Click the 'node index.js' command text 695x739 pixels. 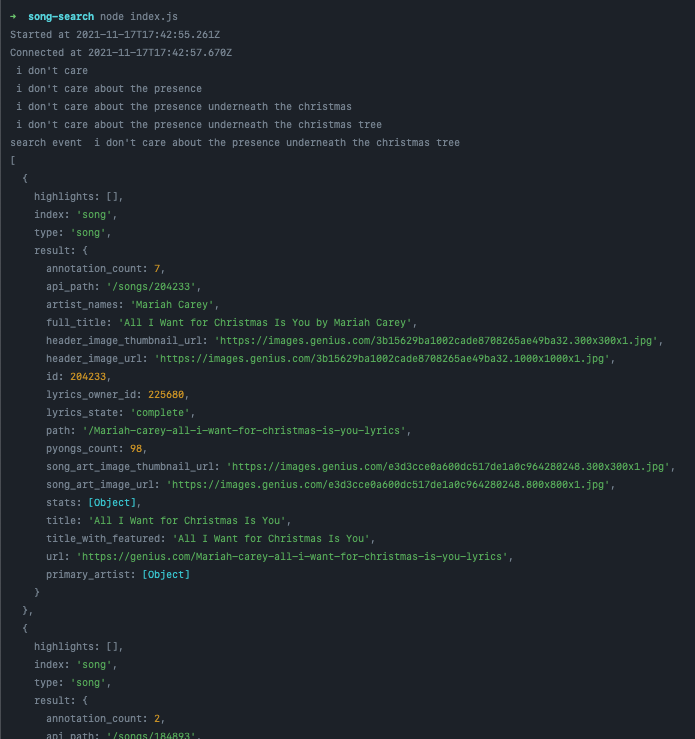[x=139, y=16]
